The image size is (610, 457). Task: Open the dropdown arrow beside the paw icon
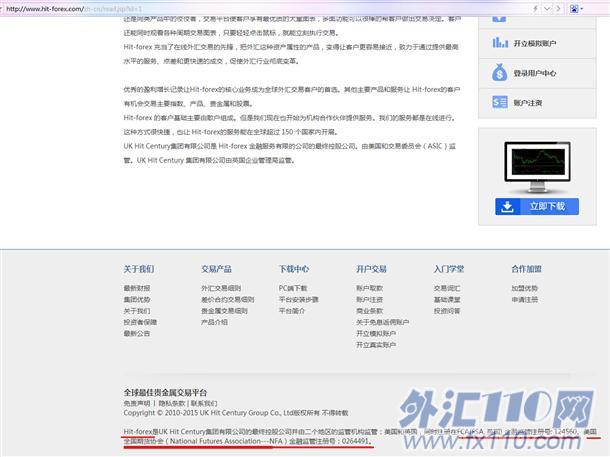[x=582, y=9]
